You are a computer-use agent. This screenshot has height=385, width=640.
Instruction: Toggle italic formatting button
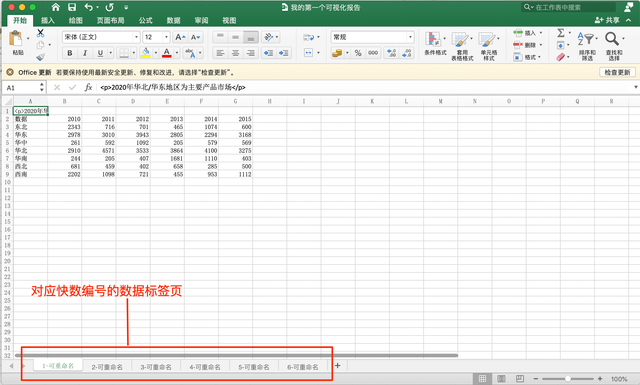85,53
